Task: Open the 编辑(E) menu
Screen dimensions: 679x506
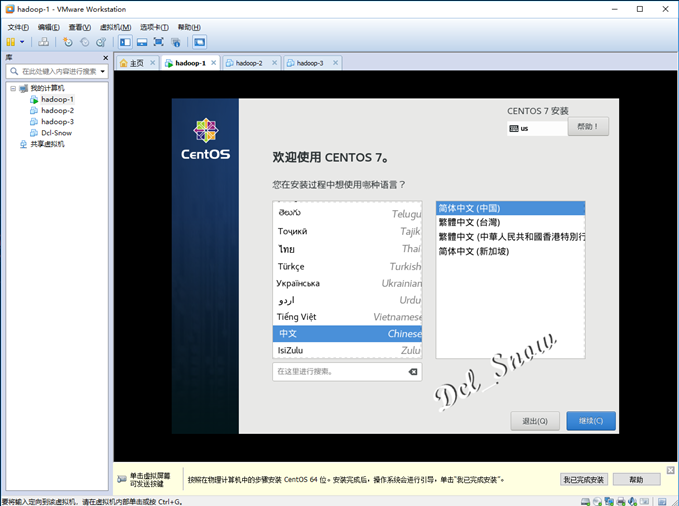Action: pyautogui.click(x=48, y=27)
